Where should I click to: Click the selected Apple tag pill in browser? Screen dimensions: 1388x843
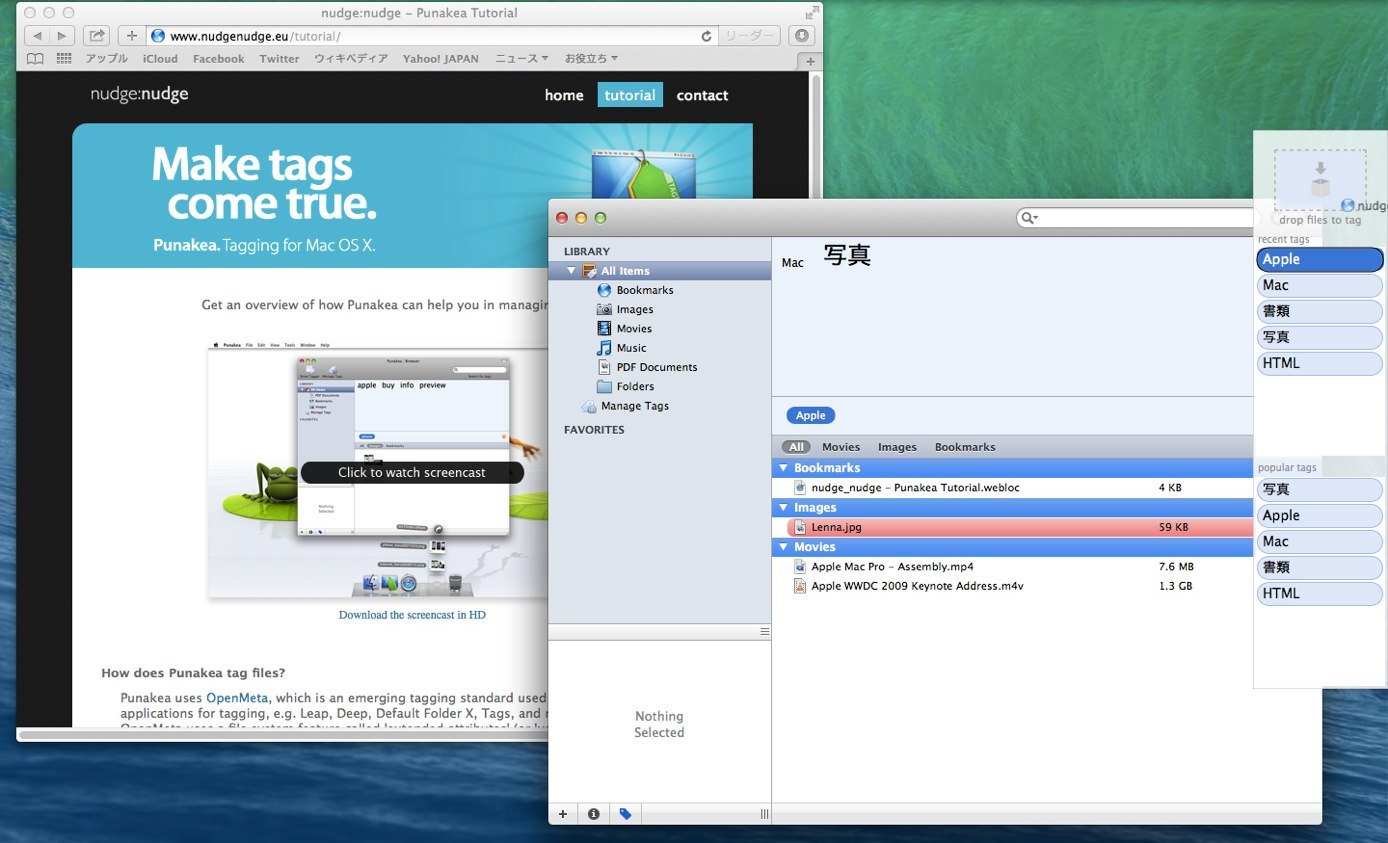click(811, 415)
